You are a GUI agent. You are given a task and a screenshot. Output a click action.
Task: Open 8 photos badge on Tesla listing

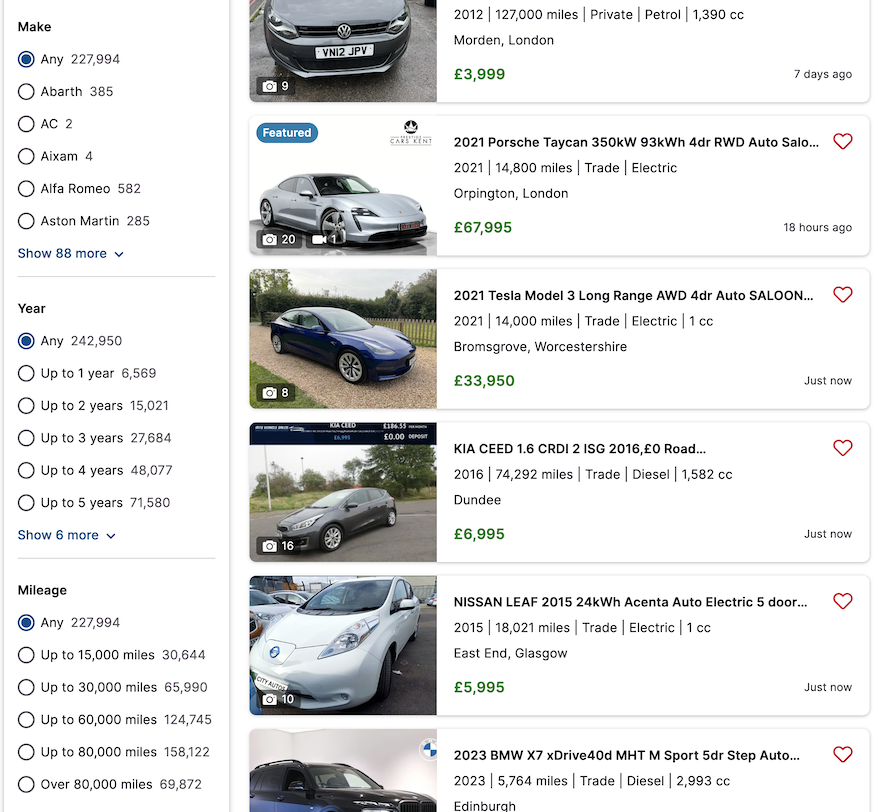276,393
